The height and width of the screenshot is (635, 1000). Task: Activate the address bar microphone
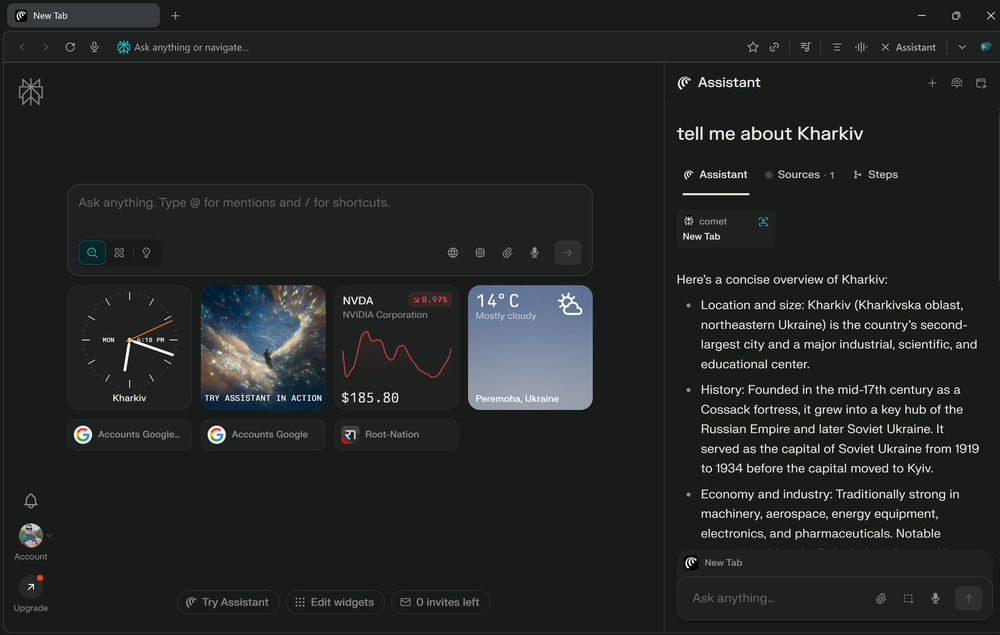click(x=94, y=47)
